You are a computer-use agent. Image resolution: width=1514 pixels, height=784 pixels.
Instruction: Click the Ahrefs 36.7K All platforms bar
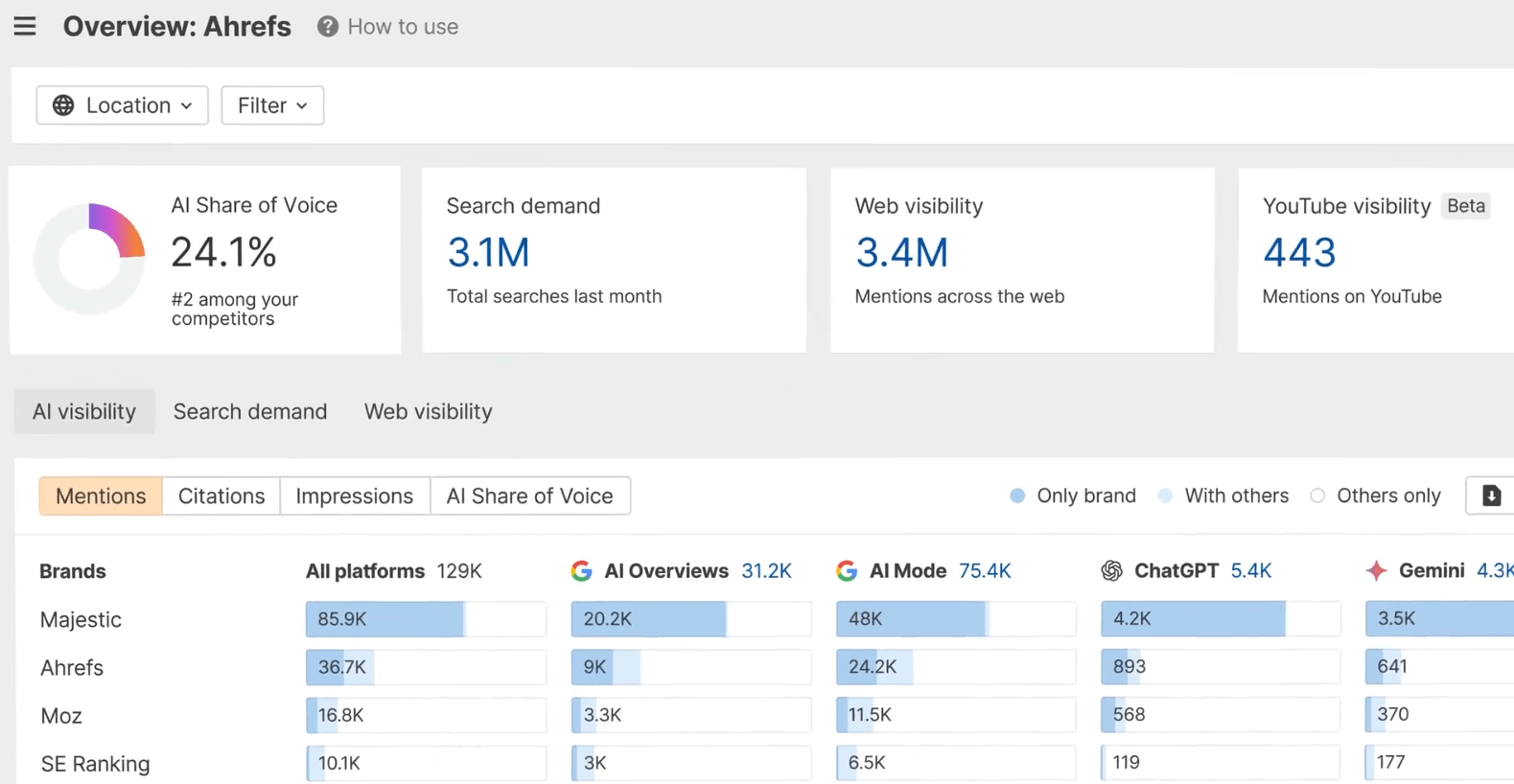(x=426, y=667)
